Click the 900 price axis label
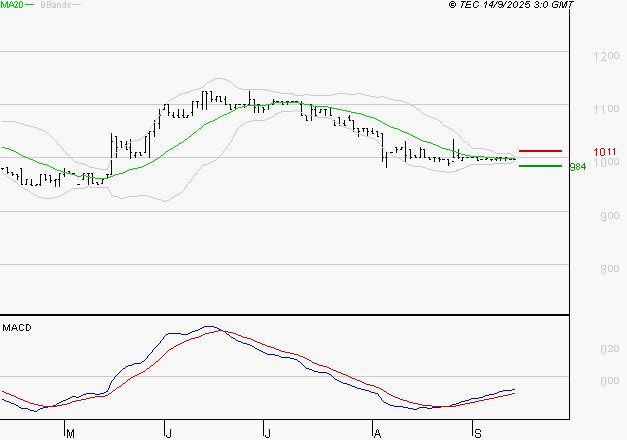 point(610,216)
